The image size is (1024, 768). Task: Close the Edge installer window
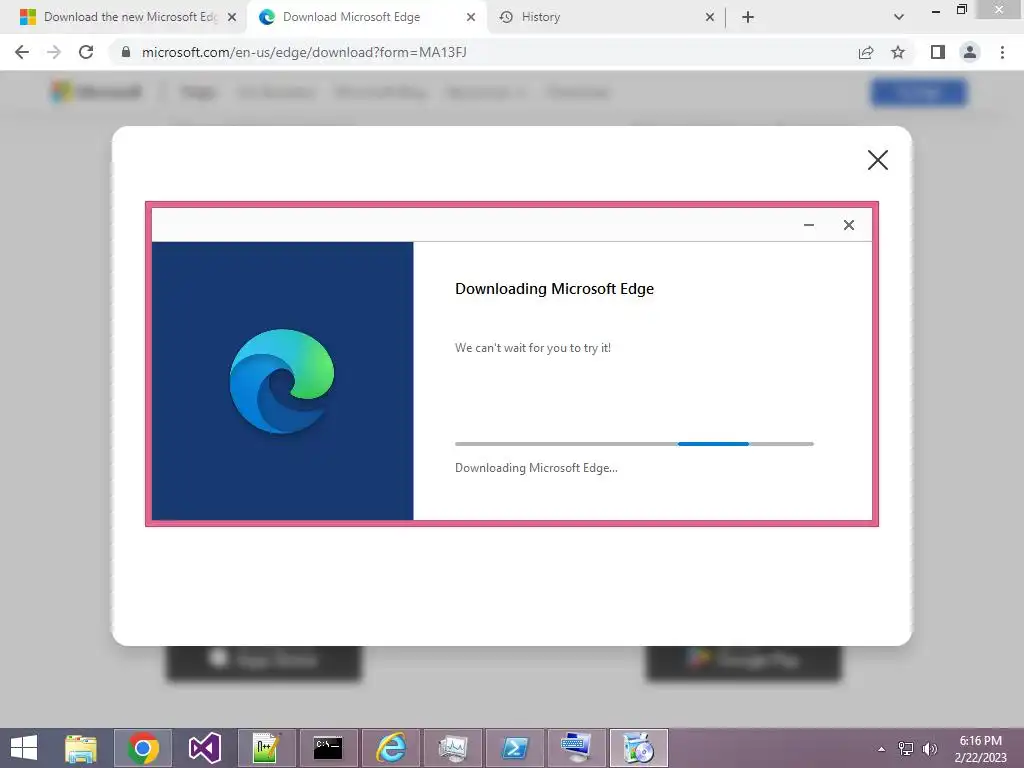point(848,225)
